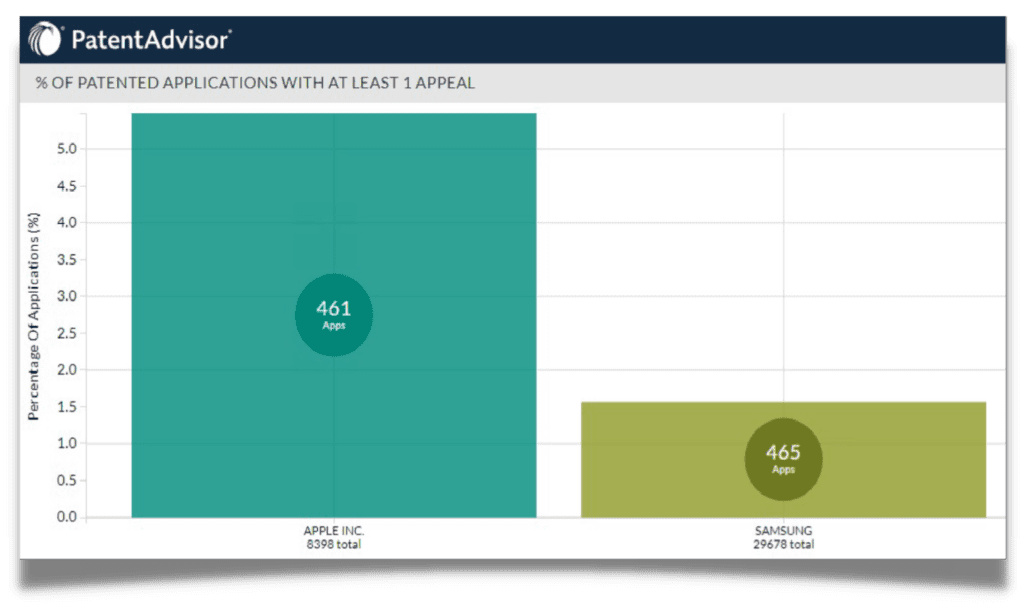Click the 3.0 y-axis tick label
This screenshot has height=608, width=1024.
(x=67, y=296)
